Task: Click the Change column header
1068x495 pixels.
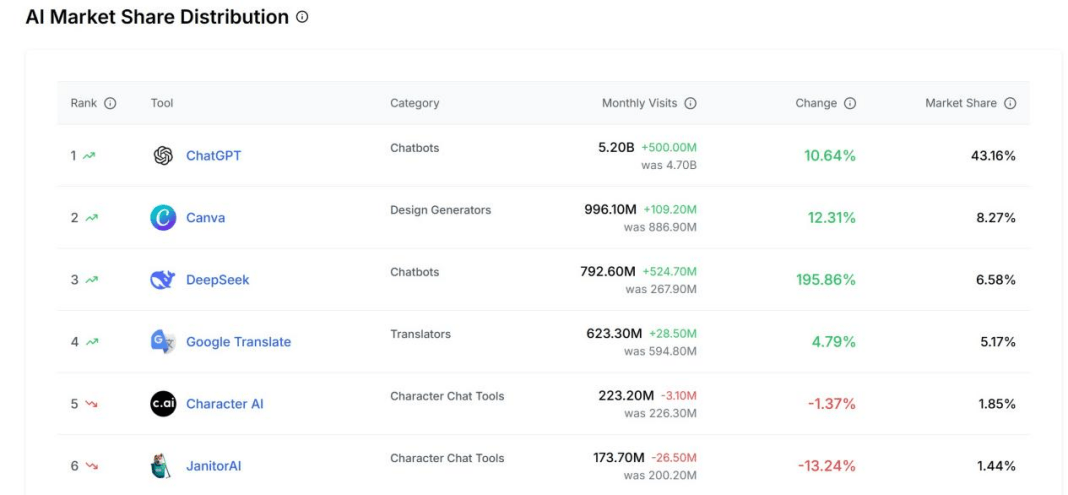Action: pos(816,103)
